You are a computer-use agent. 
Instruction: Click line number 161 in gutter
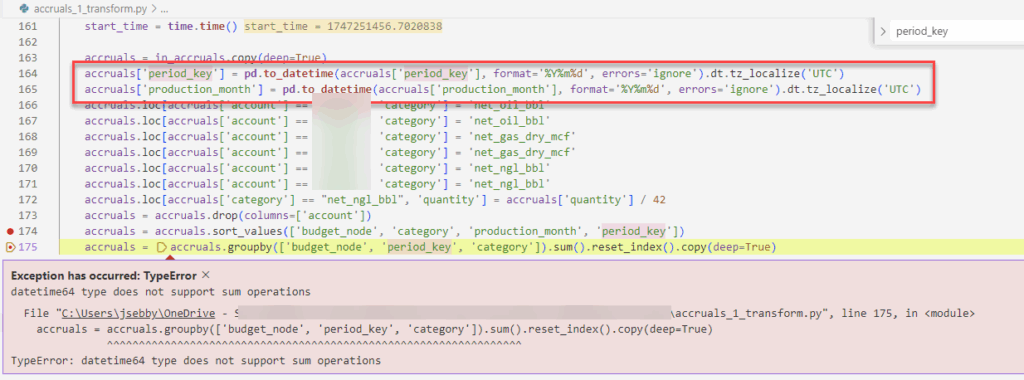pos(28,27)
